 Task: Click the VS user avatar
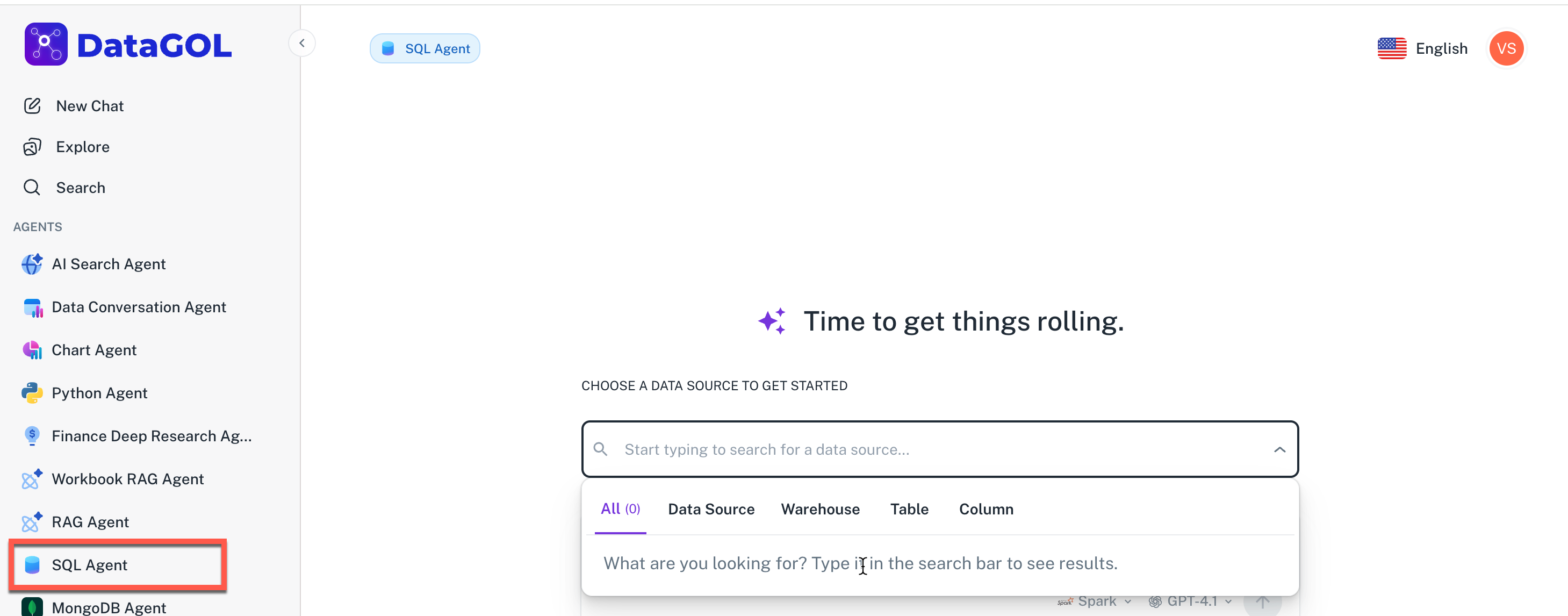pos(1506,49)
